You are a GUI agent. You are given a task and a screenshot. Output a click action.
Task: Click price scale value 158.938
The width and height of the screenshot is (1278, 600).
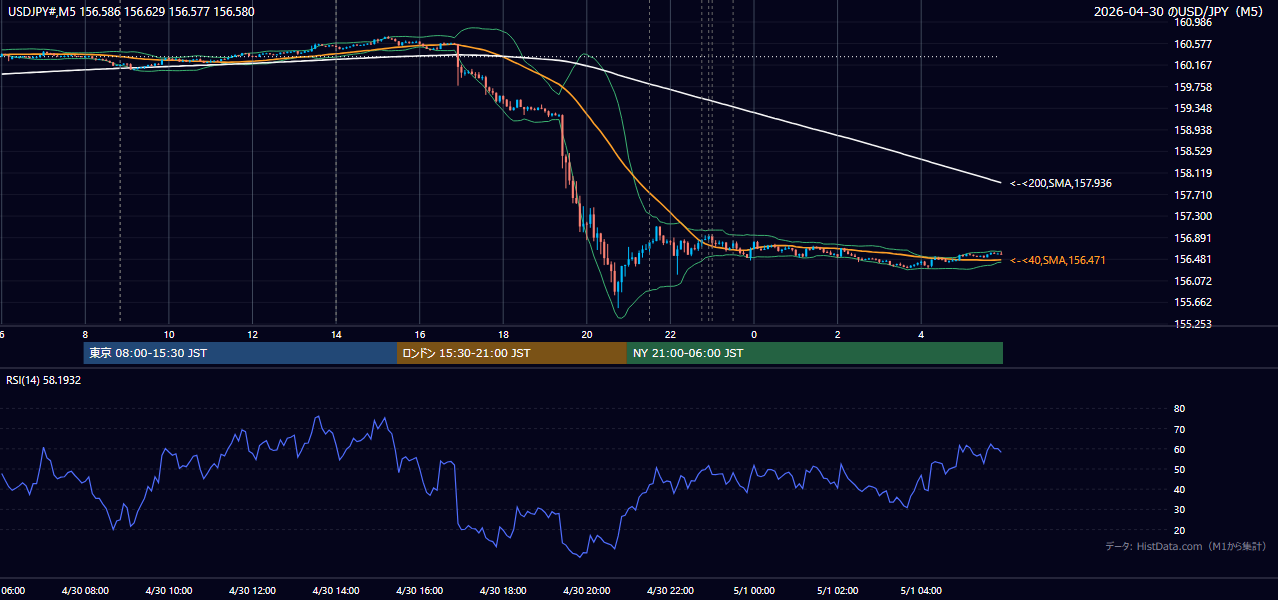tap(1193, 130)
